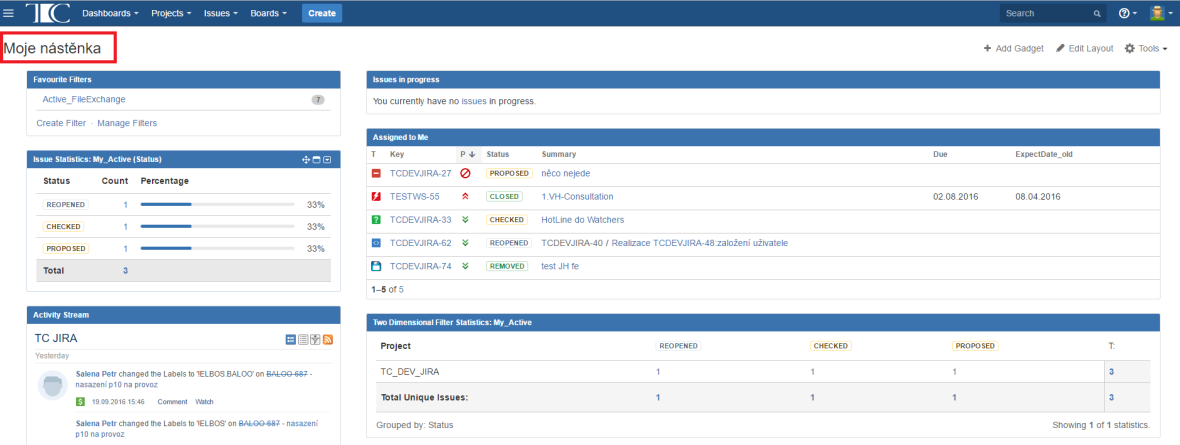Click the move handle on Issue Statistics gadget
This screenshot has width=1180, height=445.
[306, 160]
